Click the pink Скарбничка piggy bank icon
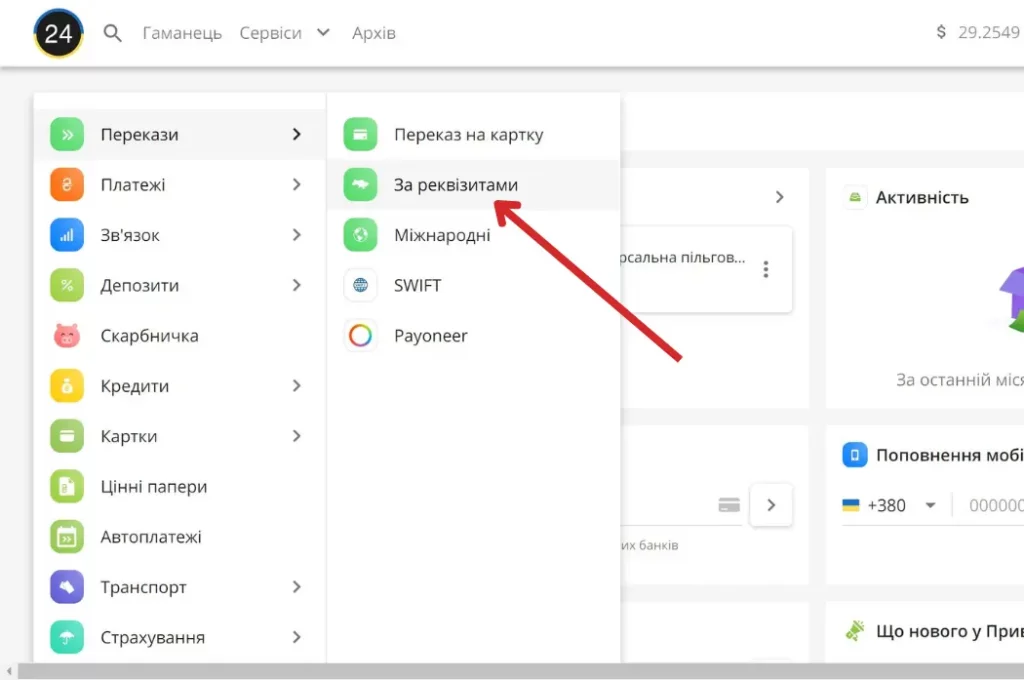 67,336
